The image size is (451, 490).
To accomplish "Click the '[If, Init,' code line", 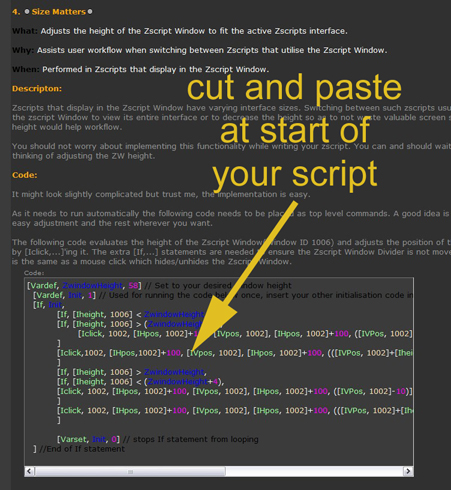I will coord(48,305).
